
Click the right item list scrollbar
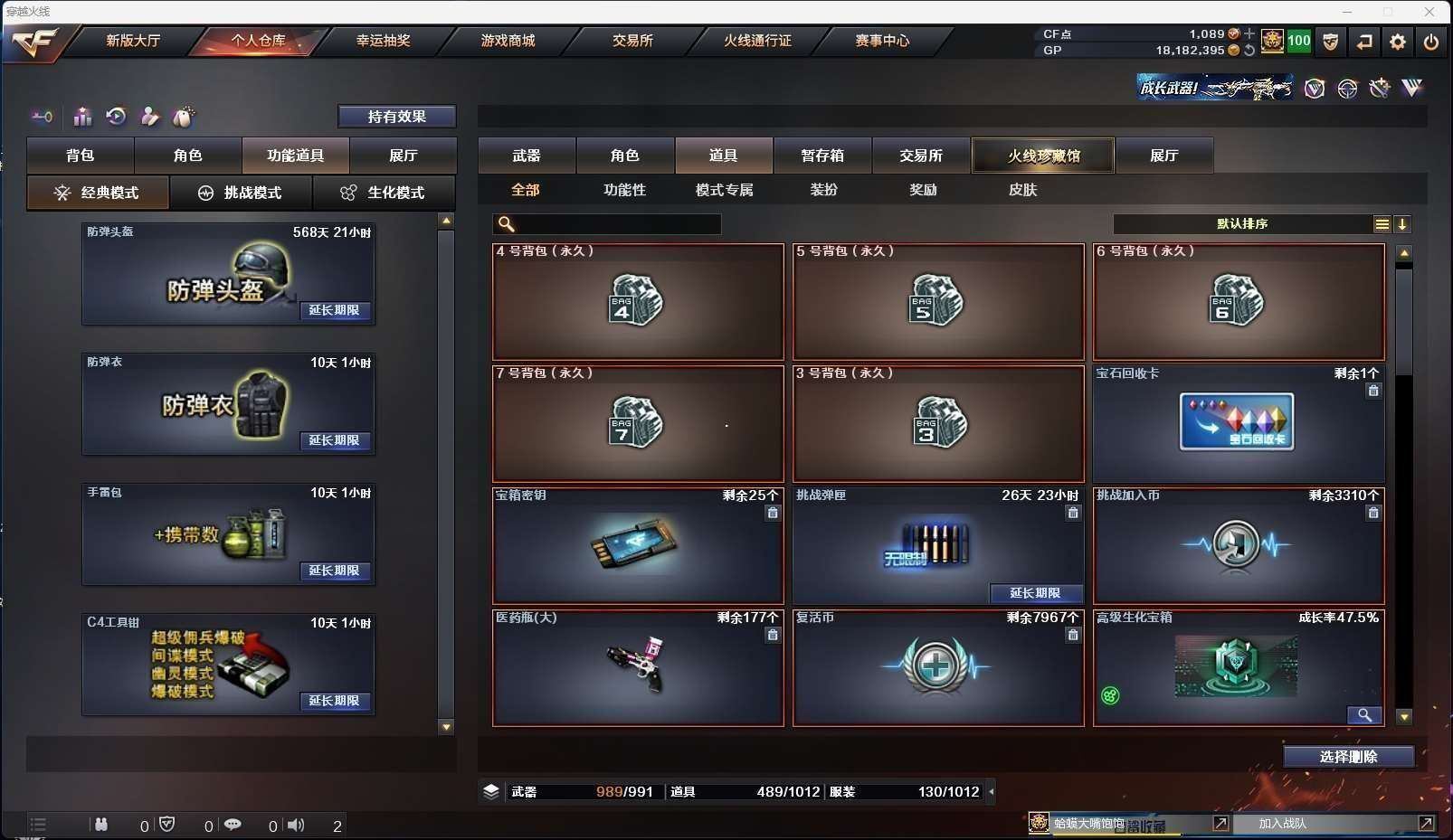pos(1403,484)
